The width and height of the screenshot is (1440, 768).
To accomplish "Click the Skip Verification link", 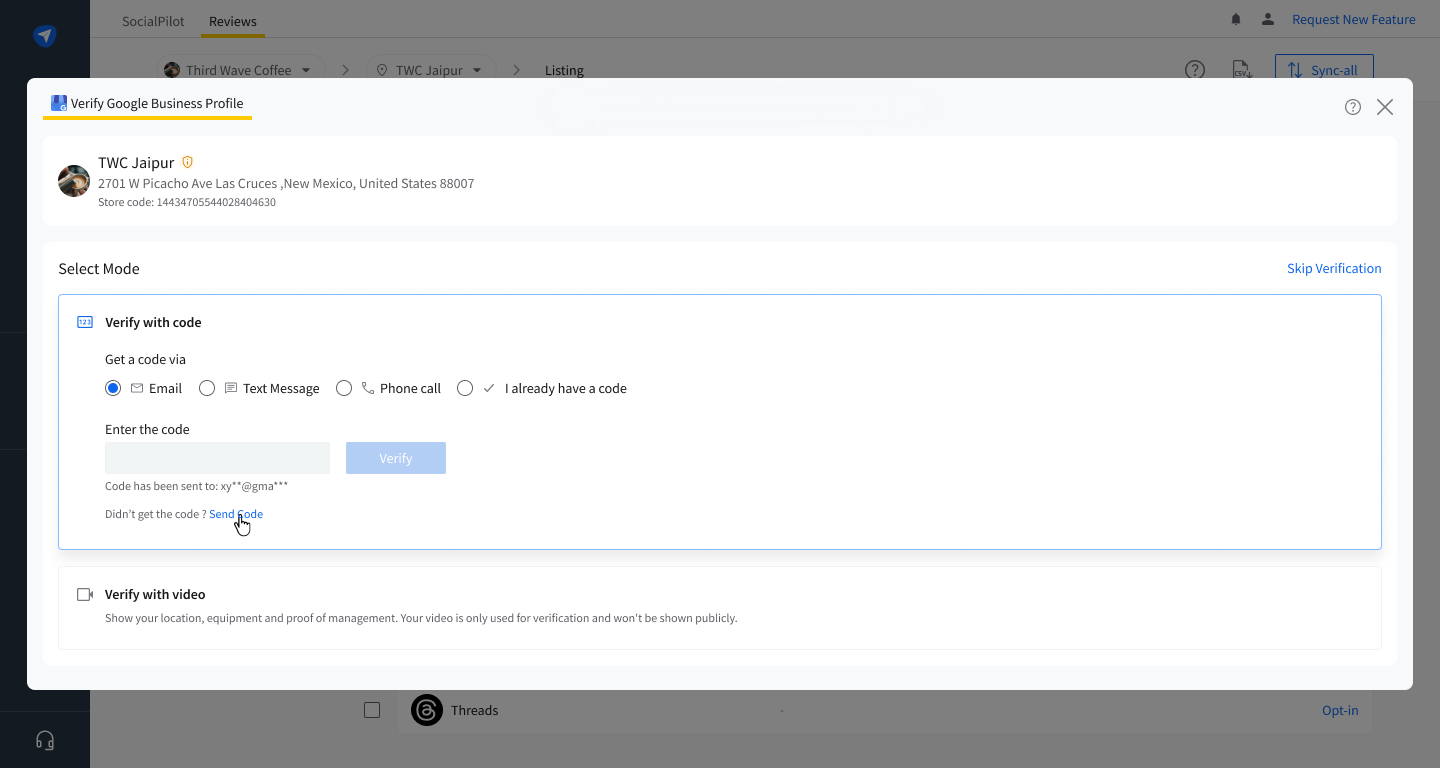I will (x=1334, y=268).
